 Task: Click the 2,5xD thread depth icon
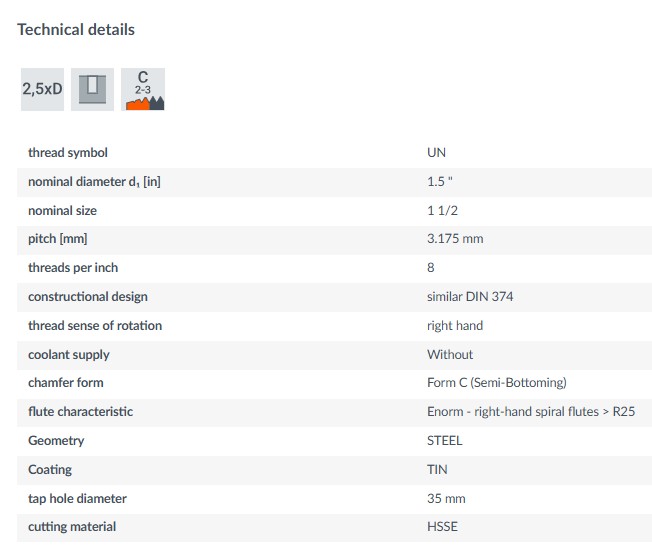pyautogui.click(x=42, y=89)
